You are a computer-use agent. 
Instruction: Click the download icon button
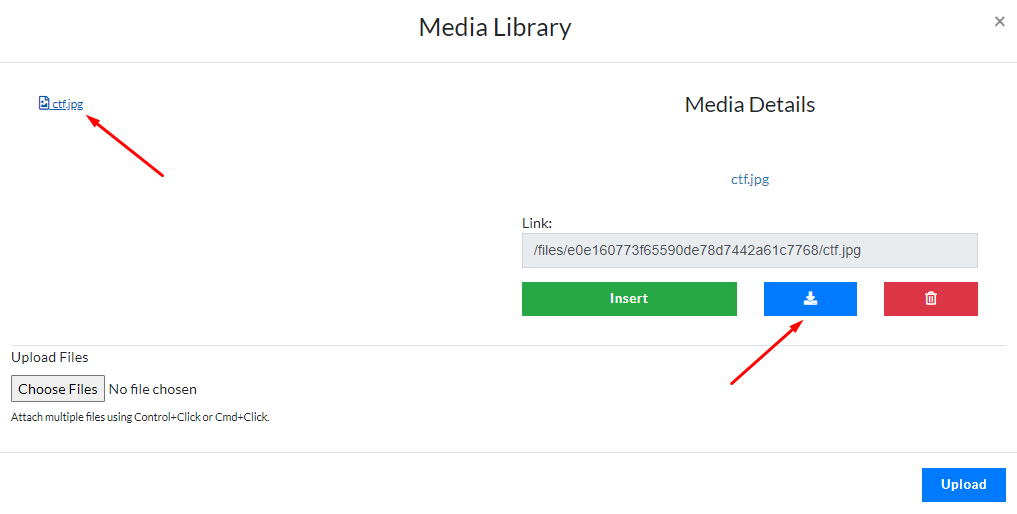810,299
